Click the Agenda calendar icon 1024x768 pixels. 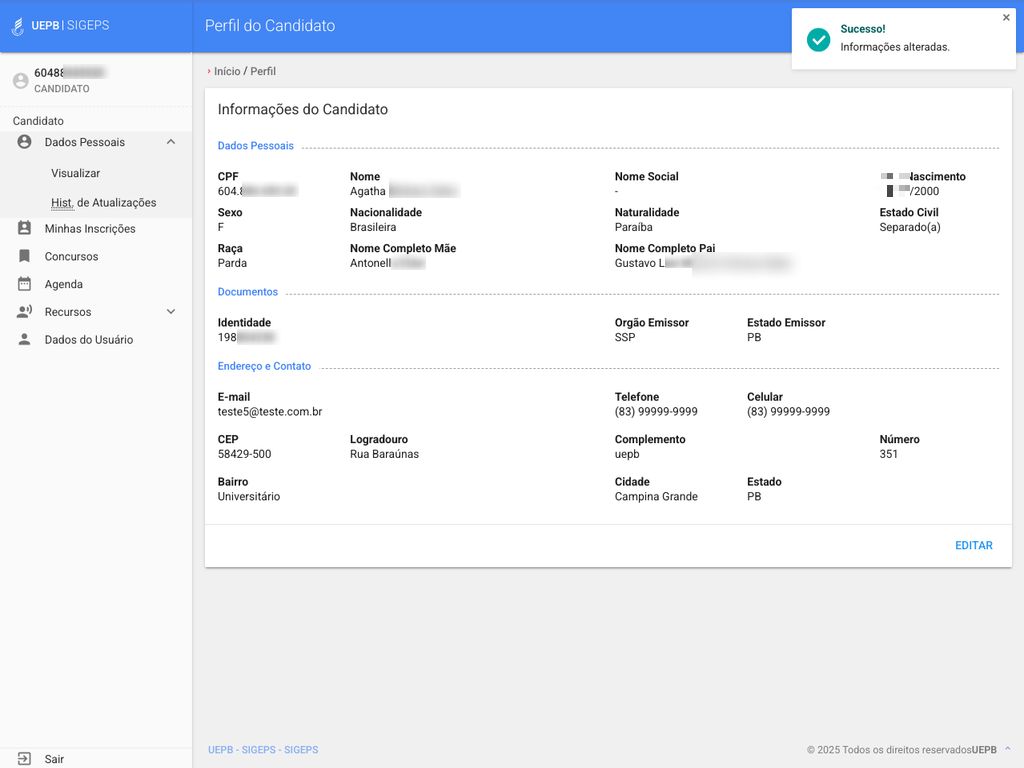pyautogui.click(x=24, y=283)
